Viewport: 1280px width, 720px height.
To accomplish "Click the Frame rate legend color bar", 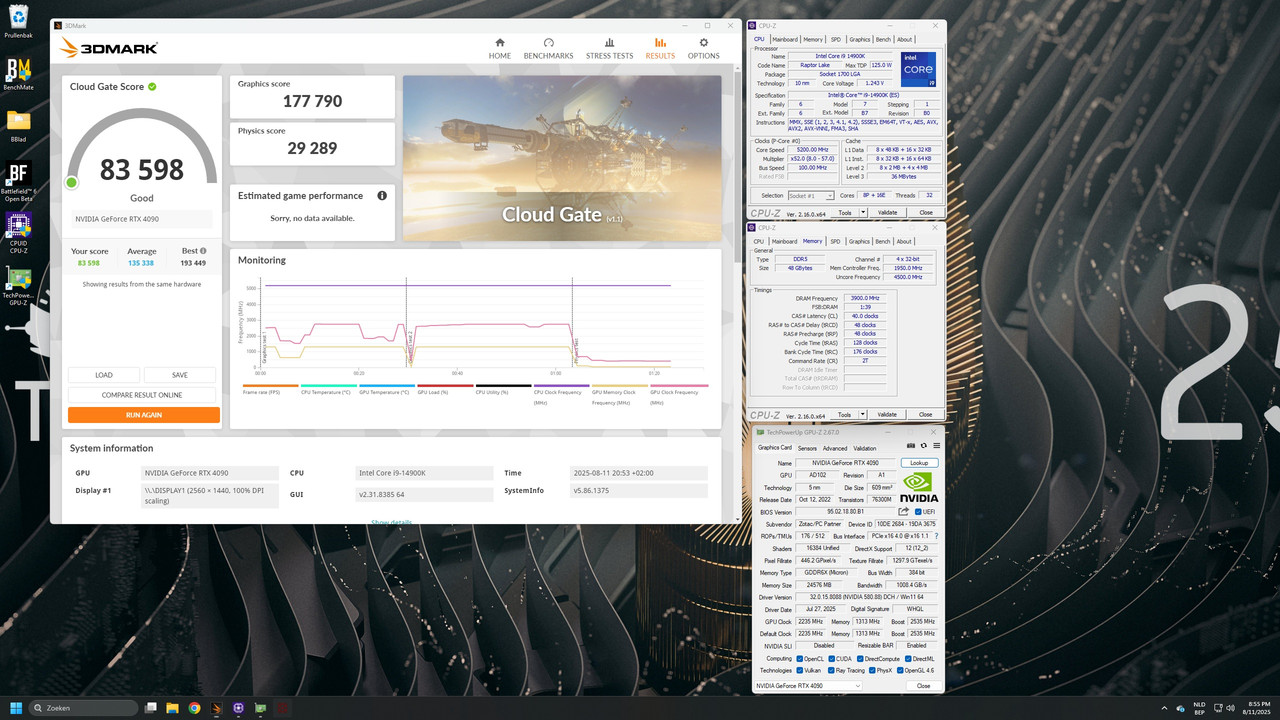I will 271,385.
